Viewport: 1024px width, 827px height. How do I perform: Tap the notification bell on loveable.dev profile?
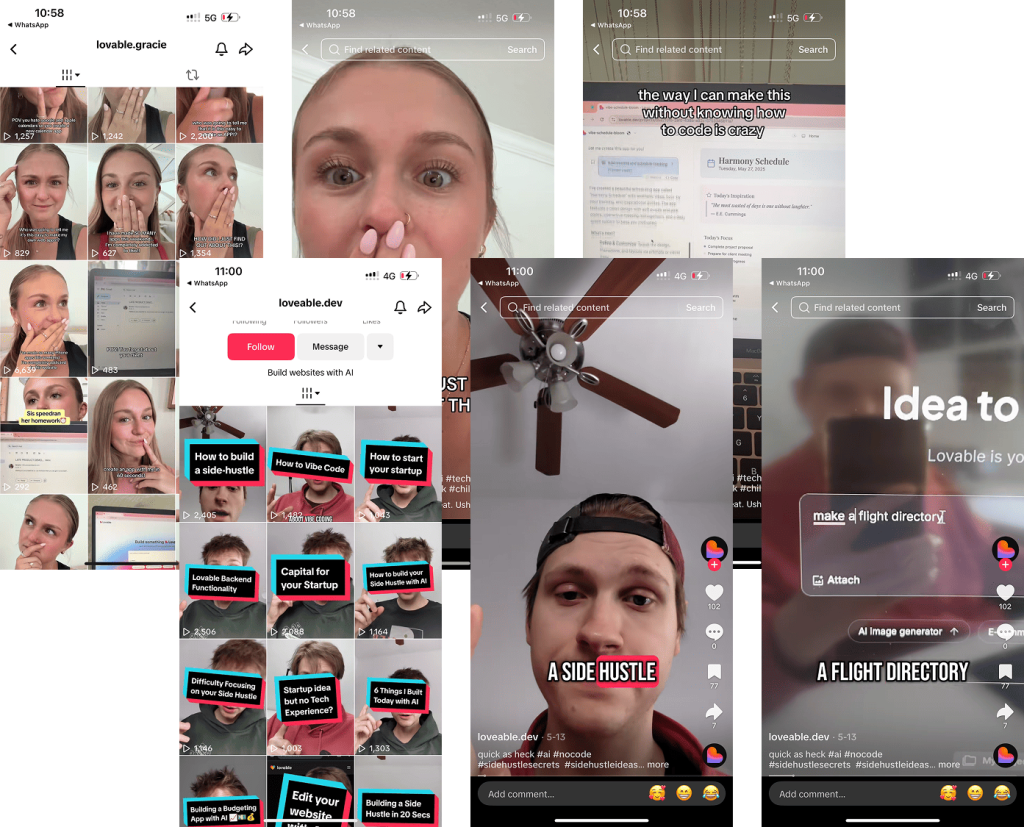point(400,308)
